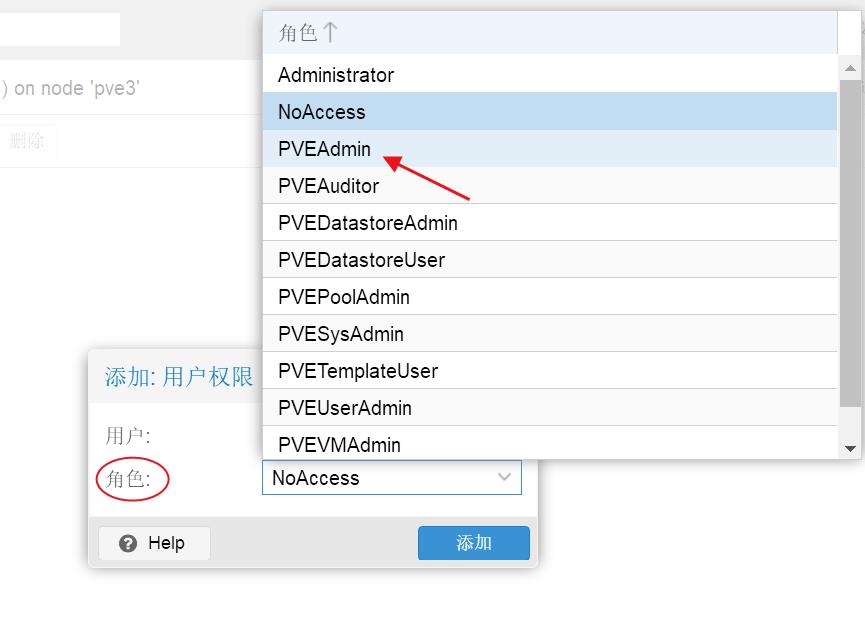Click the Help question mark icon
The image size is (865, 639).
128,544
